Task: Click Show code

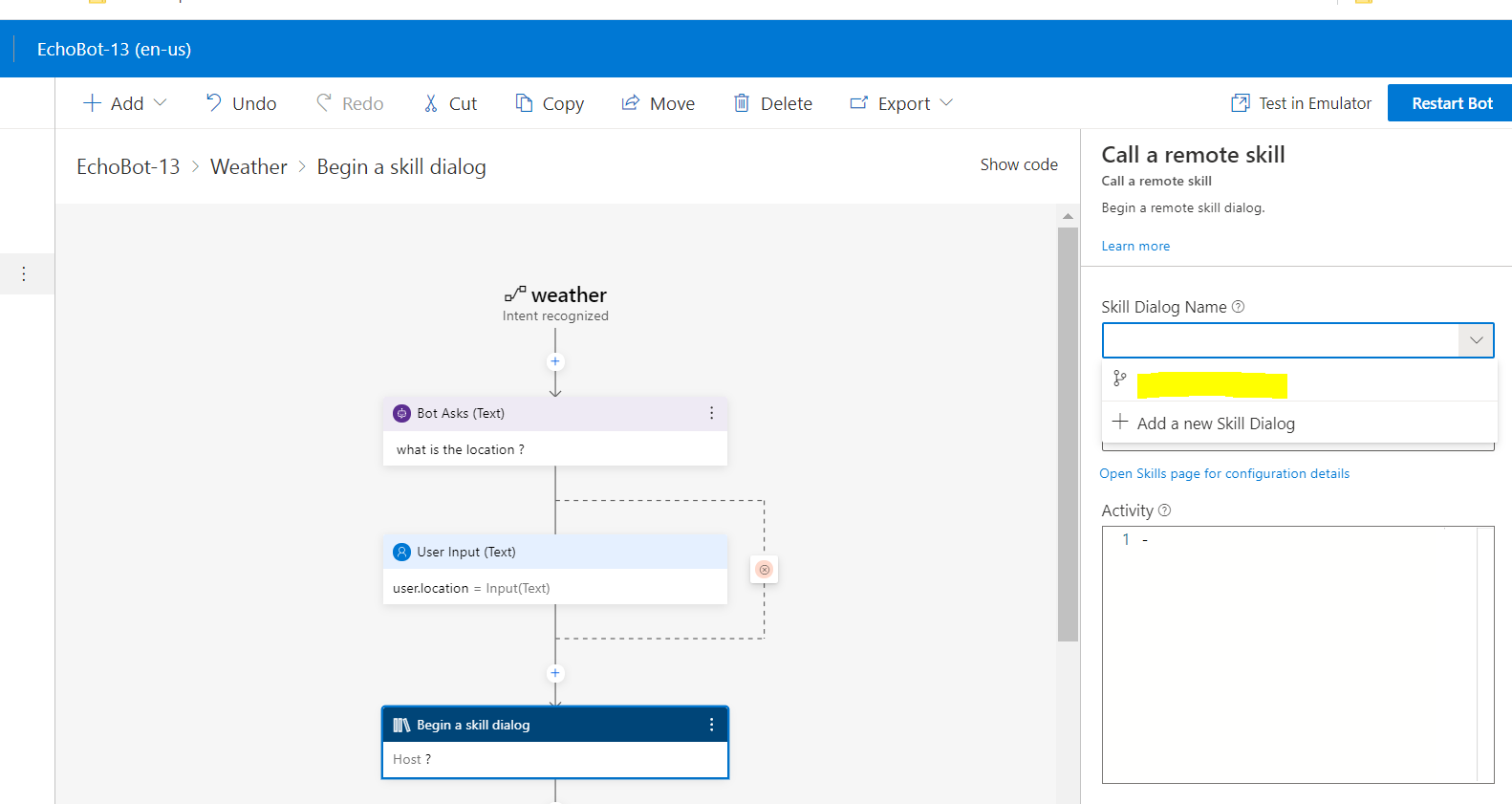Action: (x=1019, y=164)
